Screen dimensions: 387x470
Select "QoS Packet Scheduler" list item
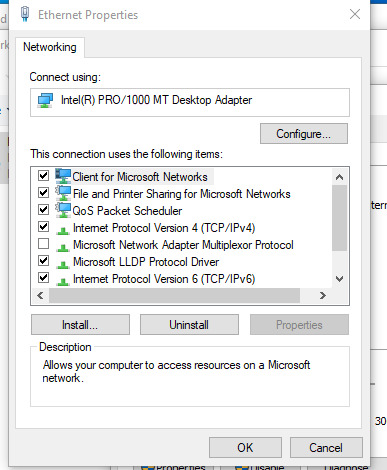point(127,211)
